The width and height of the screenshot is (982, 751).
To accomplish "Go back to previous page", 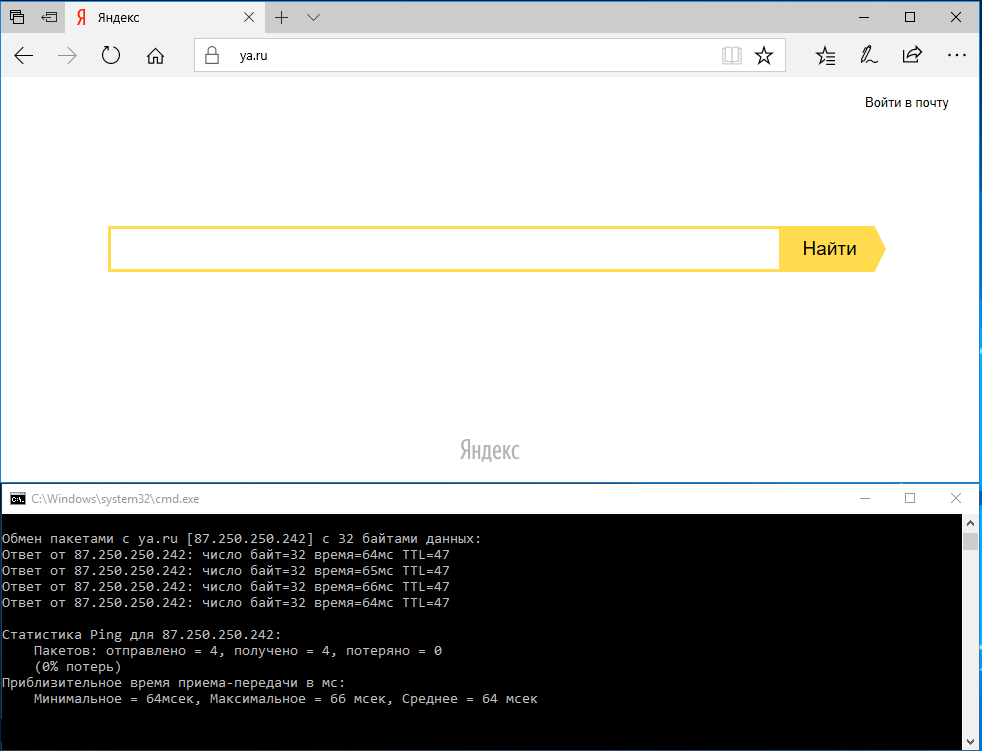I will point(24,56).
